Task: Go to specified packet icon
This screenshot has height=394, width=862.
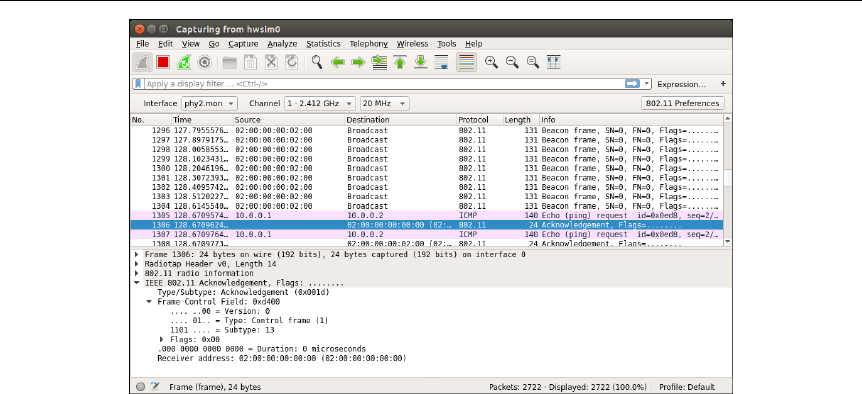Action: (379, 62)
